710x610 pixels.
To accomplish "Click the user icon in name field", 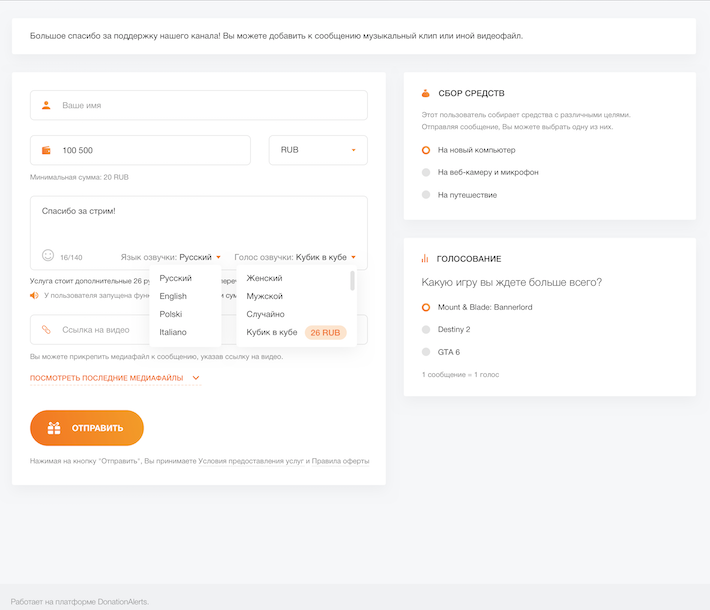I will (46, 105).
